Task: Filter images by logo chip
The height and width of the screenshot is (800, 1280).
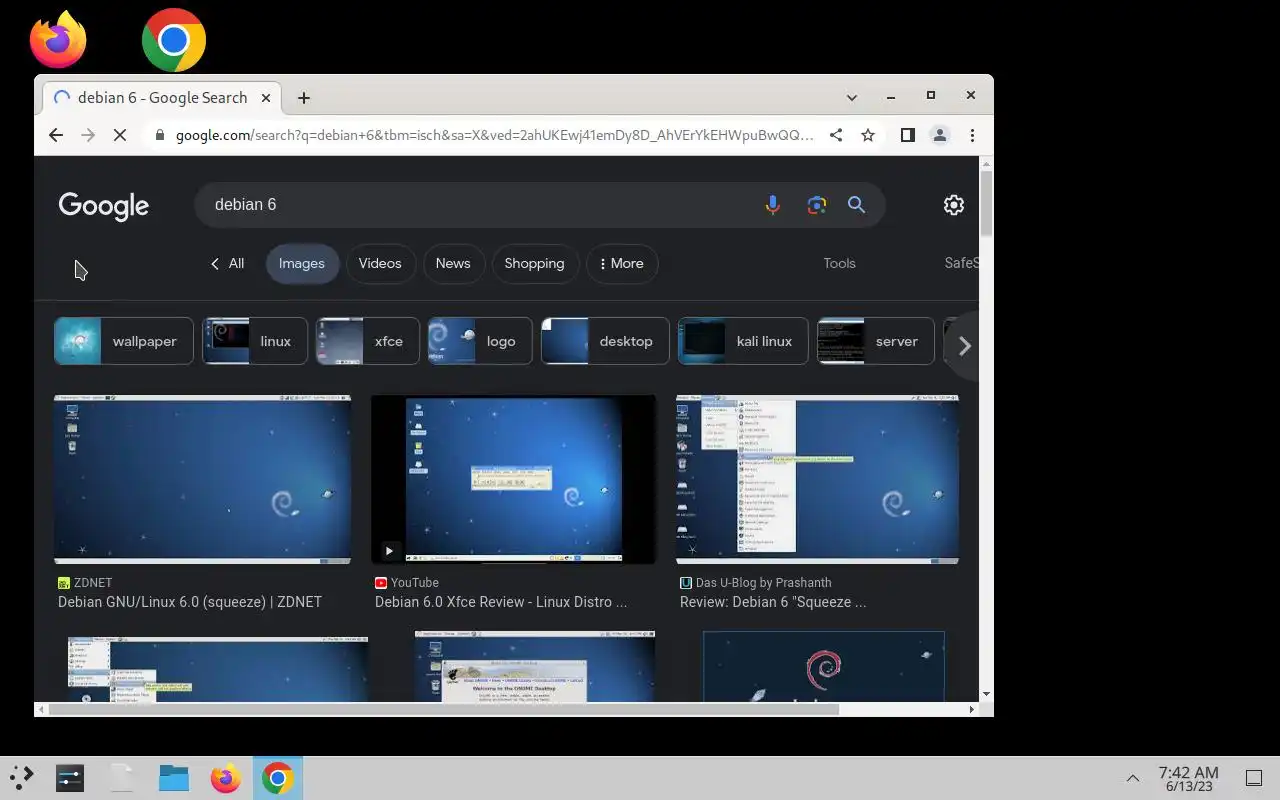Action: tap(480, 342)
